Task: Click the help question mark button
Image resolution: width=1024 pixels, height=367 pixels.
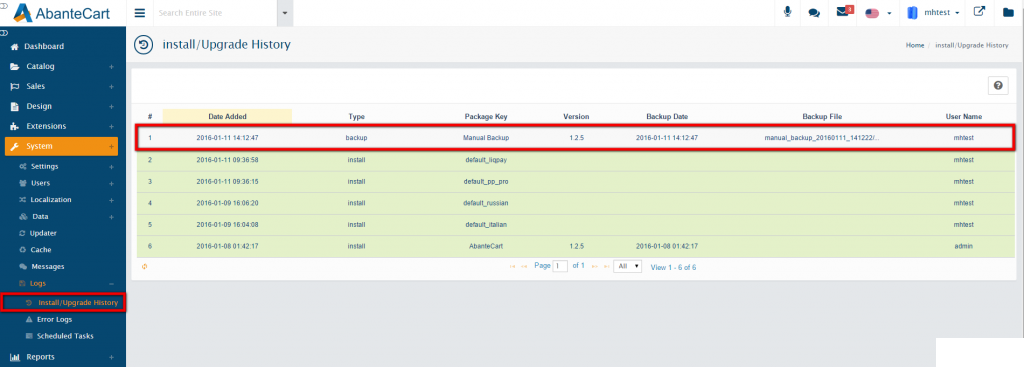Action: click(x=998, y=86)
